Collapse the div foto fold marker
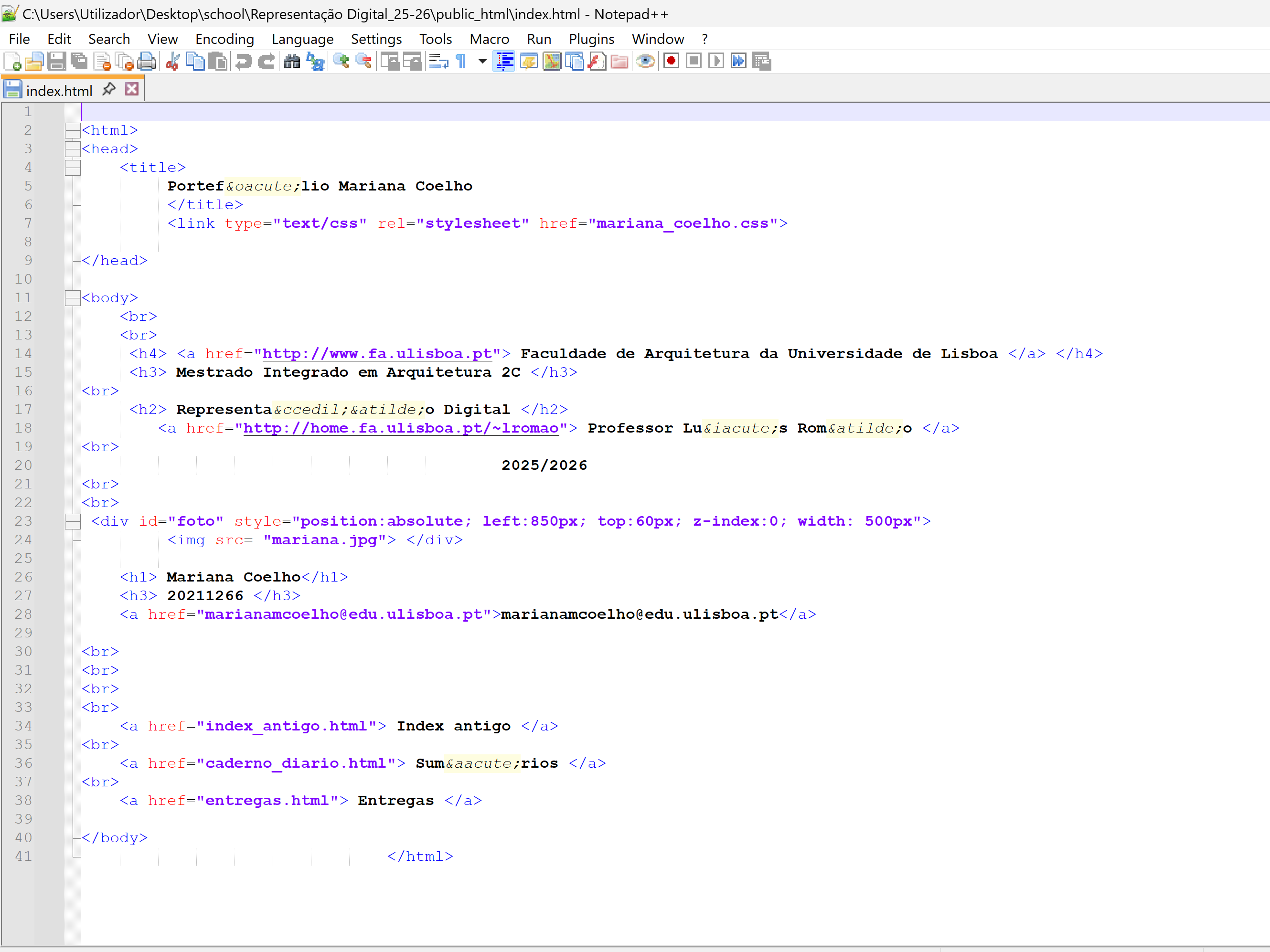The width and height of the screenshot is (1270, 952). [72, 521]
